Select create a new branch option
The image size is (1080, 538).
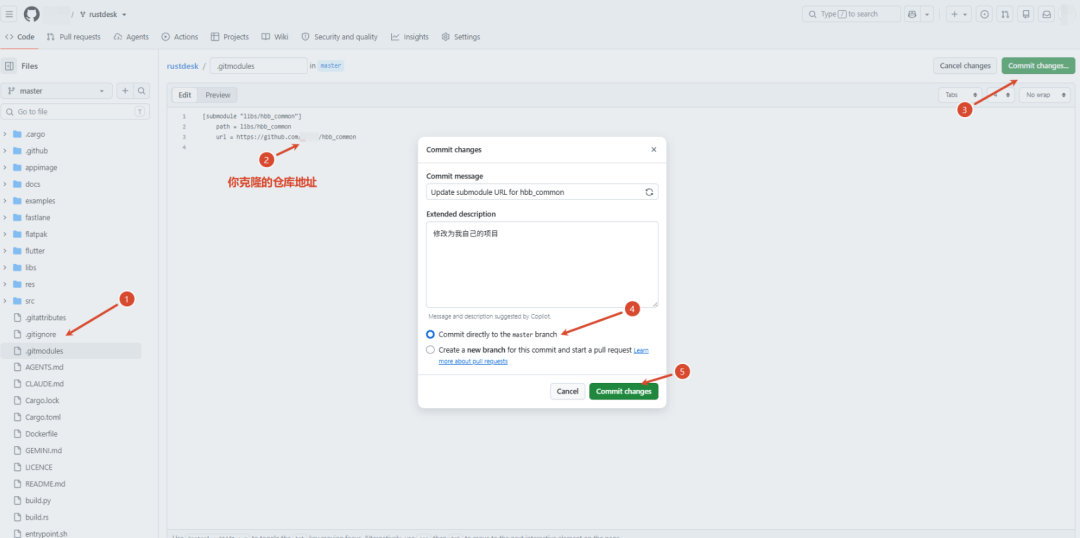[x=430, y=350]
